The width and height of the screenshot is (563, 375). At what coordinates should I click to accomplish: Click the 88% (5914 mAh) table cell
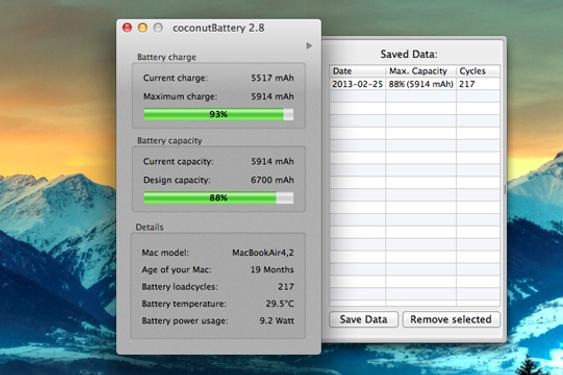click(421, 84)
